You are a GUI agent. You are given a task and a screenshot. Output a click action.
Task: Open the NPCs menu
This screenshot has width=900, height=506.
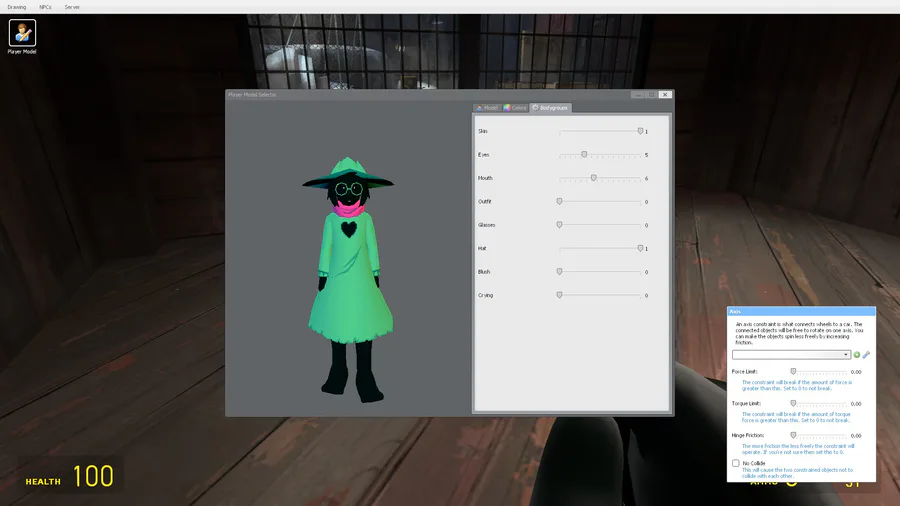point(45,7)
